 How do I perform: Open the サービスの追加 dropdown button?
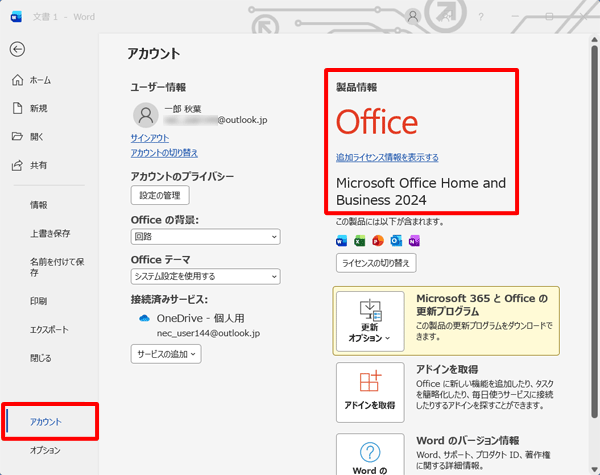point(166,354)
